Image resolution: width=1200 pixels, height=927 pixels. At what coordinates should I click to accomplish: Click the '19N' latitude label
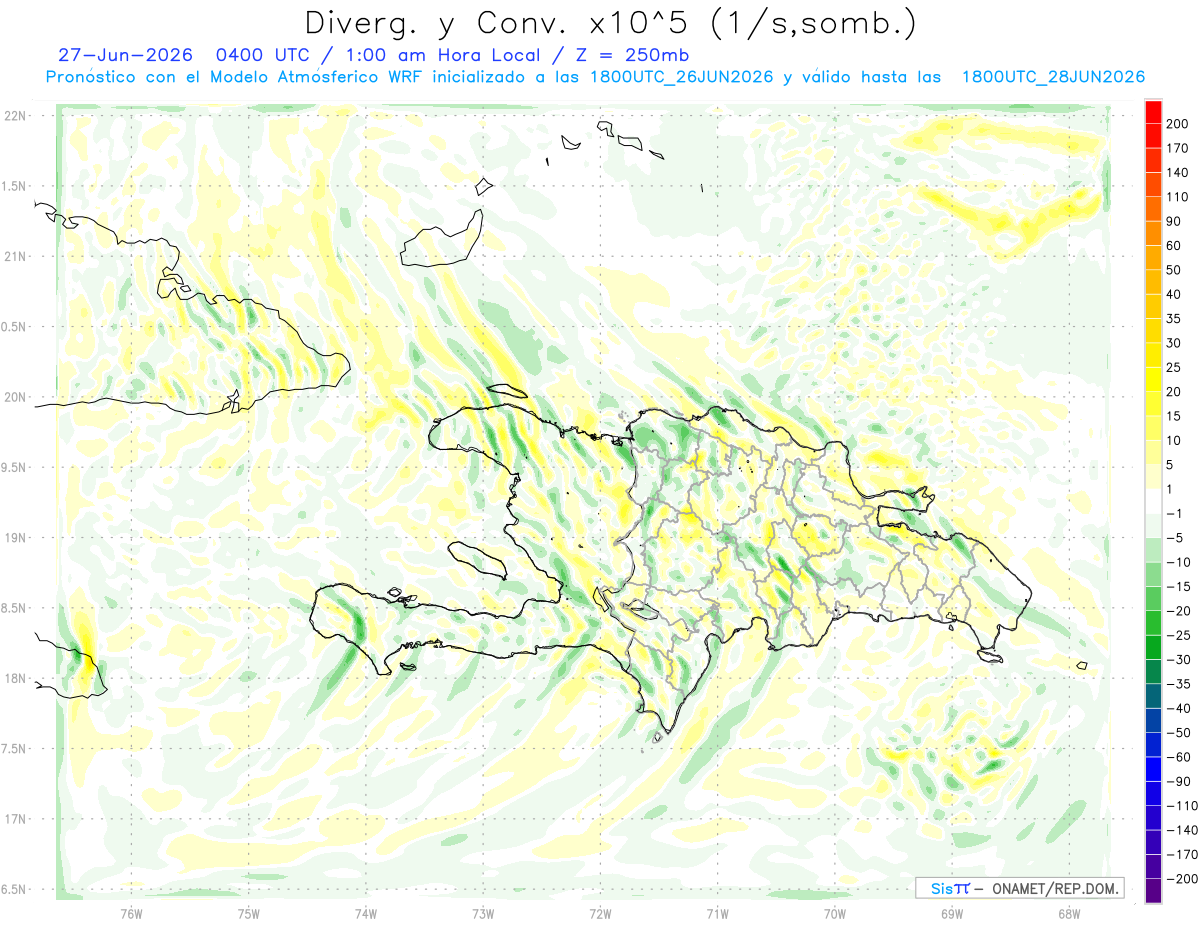point(15,537)
